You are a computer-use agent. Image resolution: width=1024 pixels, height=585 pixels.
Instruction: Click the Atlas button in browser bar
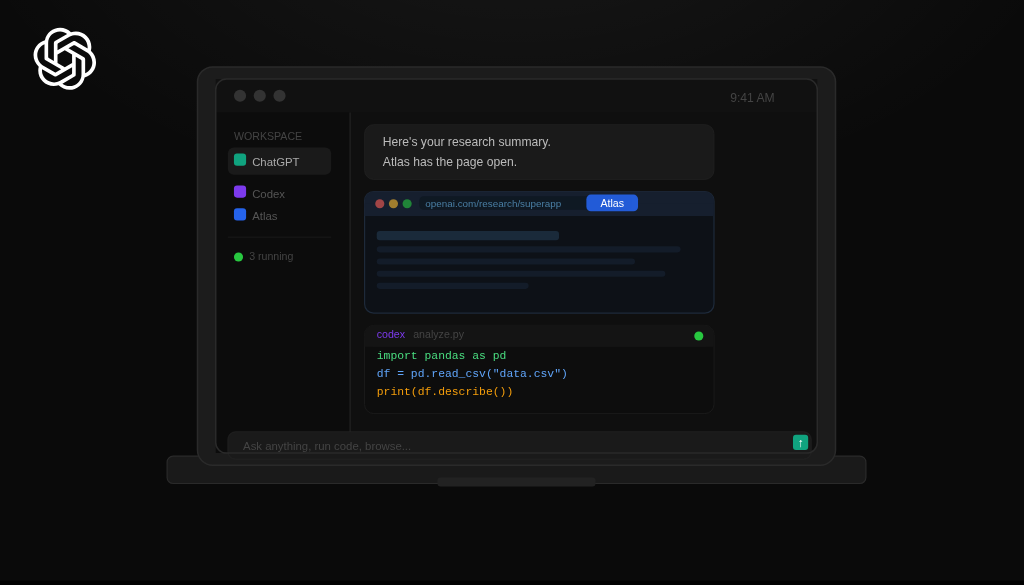[612, 203]
